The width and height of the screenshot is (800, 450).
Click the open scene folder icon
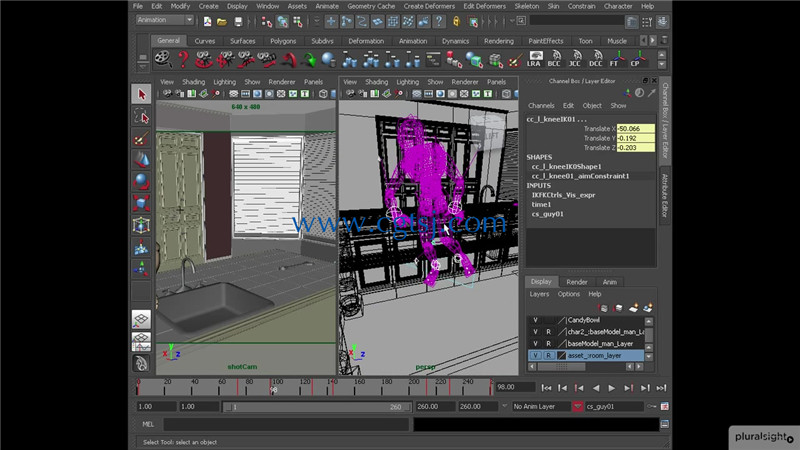[x=222, y=21]
